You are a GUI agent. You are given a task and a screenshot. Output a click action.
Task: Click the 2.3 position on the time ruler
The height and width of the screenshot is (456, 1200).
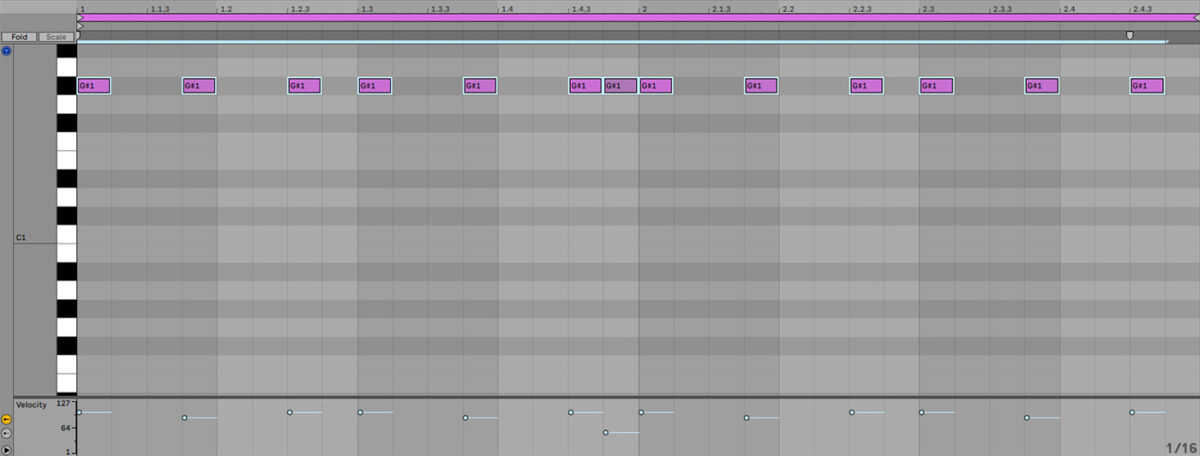pyautogui.click(x=929, y=8)
